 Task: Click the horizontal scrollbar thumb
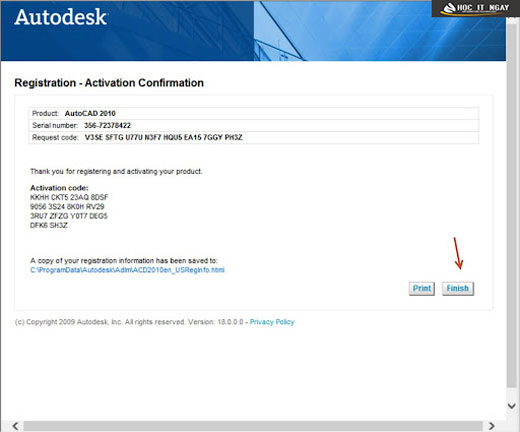click(x=253, y=426)
